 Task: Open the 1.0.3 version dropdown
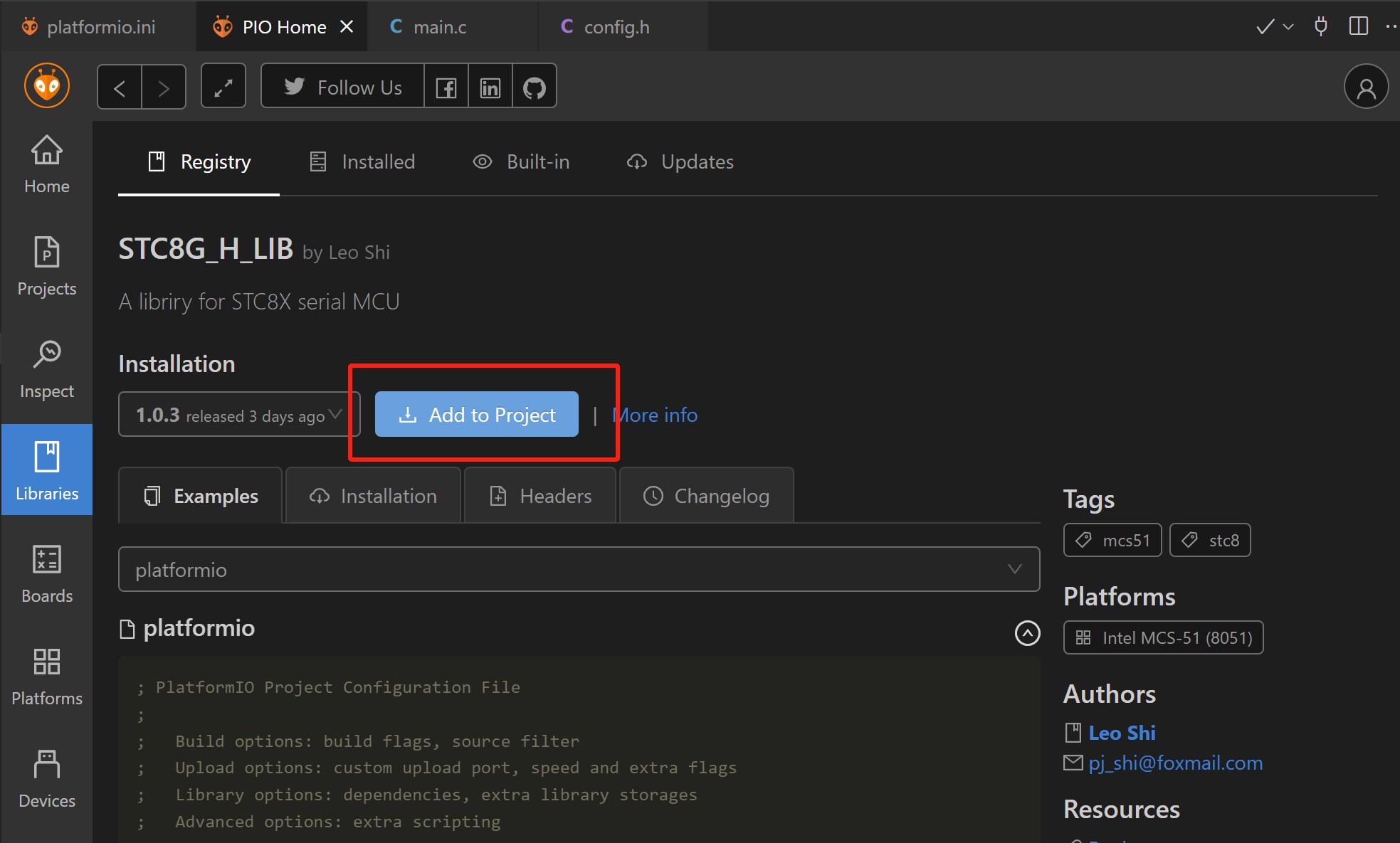[238, 415]
